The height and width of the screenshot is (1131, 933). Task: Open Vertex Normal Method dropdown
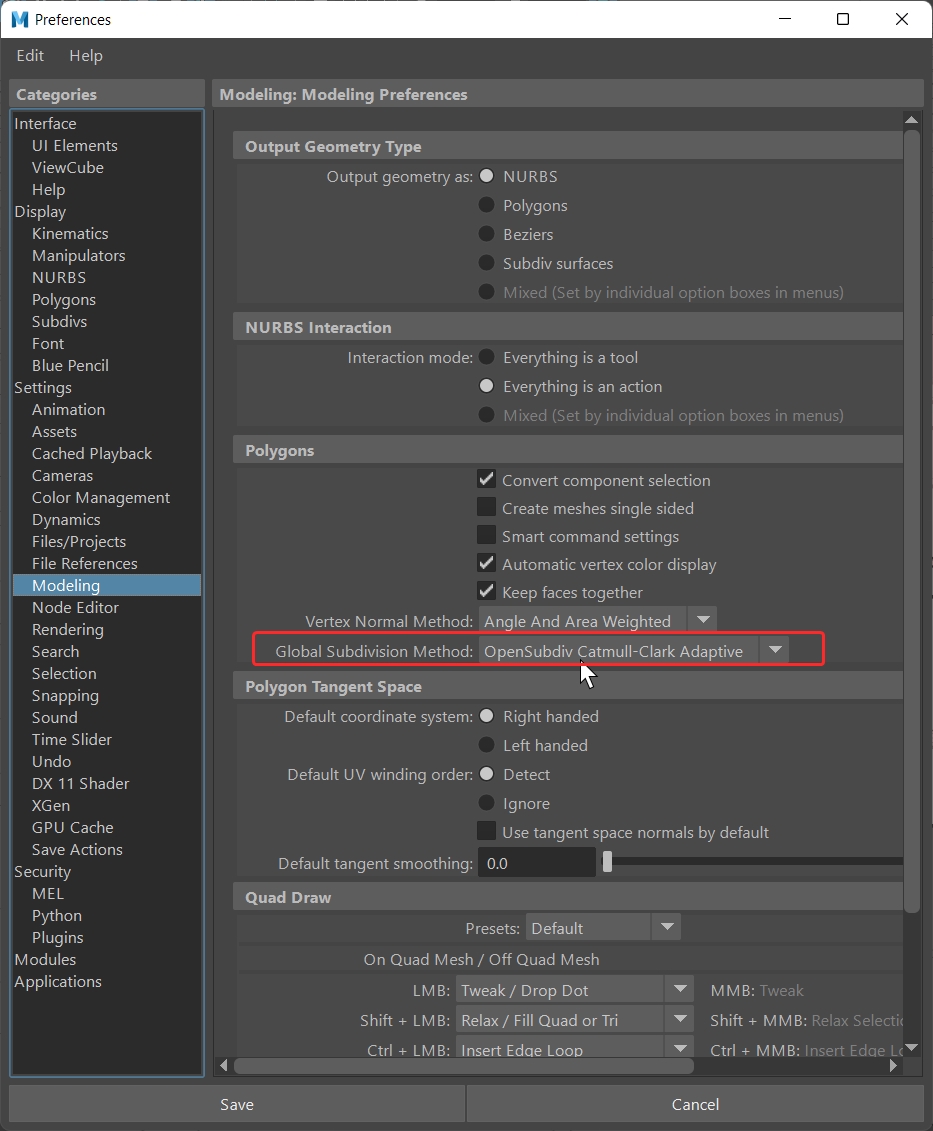tap(597, 620)
